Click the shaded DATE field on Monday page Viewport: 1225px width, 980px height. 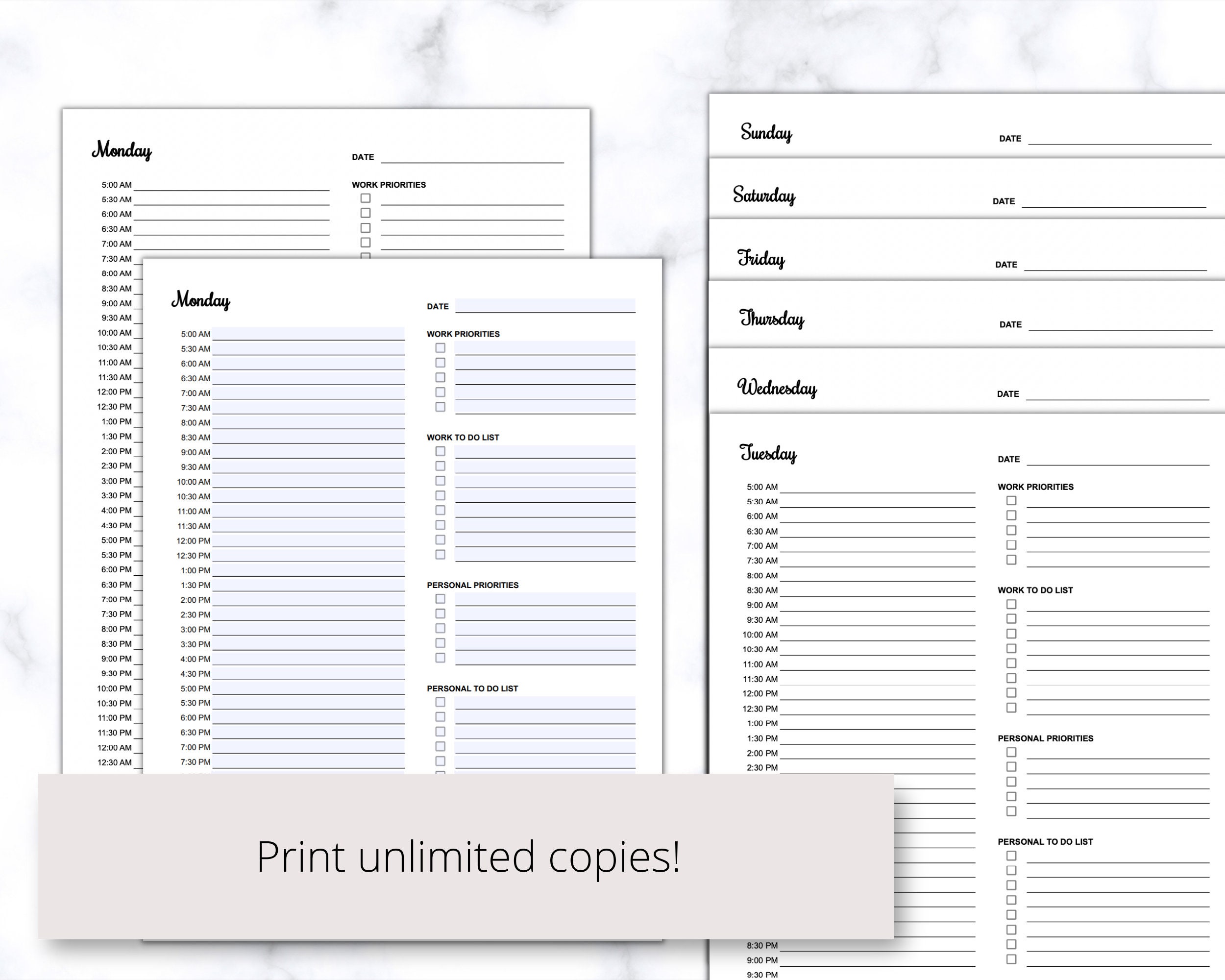click(x=545, y=305)
